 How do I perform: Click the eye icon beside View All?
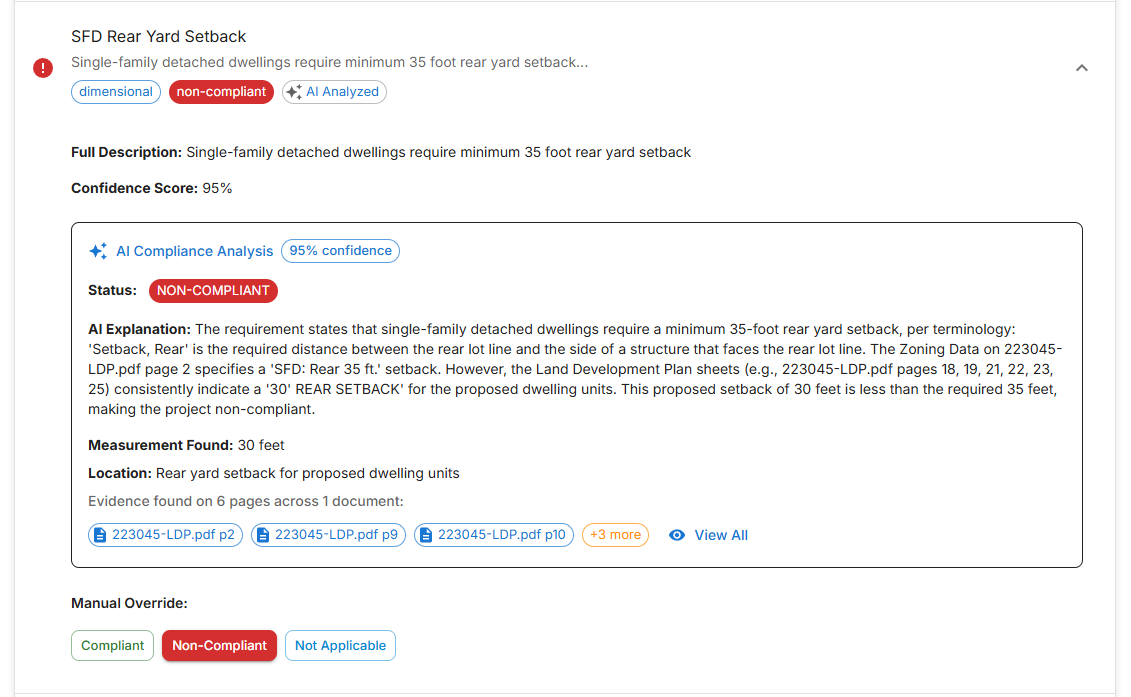point(677,535)
